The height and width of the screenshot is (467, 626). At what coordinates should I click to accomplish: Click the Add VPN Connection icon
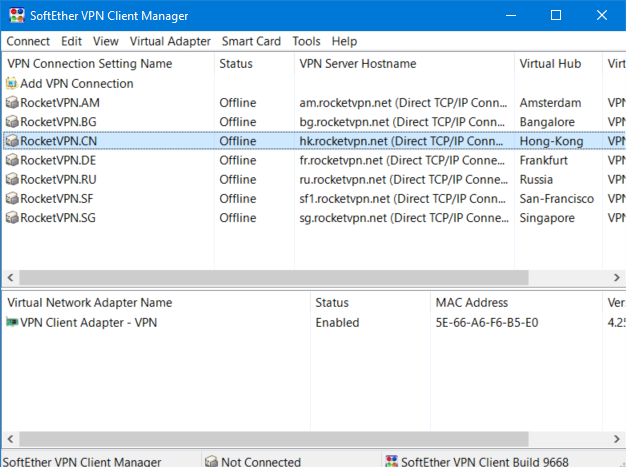click(x=12, y=83)
